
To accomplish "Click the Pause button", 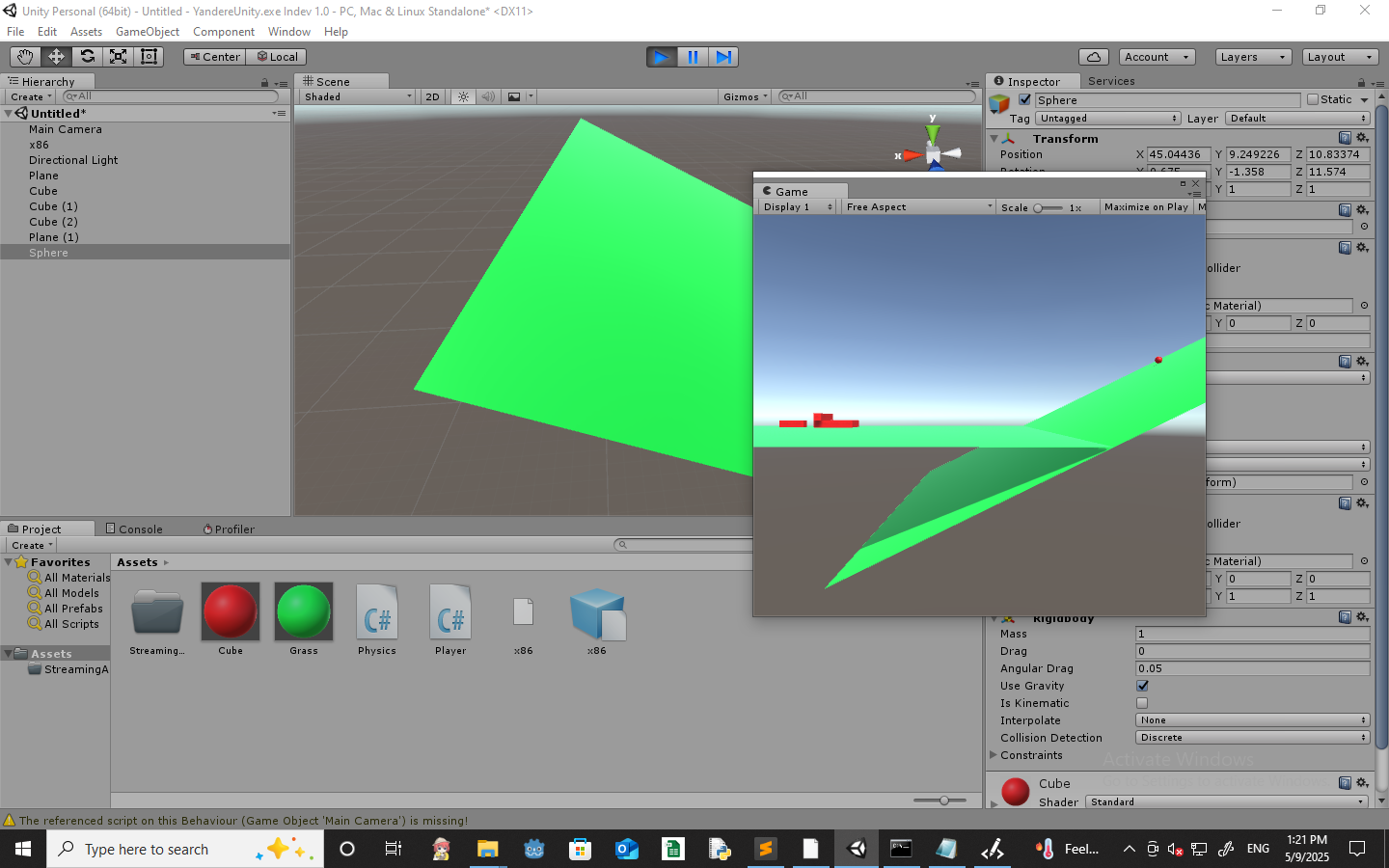I will tap(693, 57).
